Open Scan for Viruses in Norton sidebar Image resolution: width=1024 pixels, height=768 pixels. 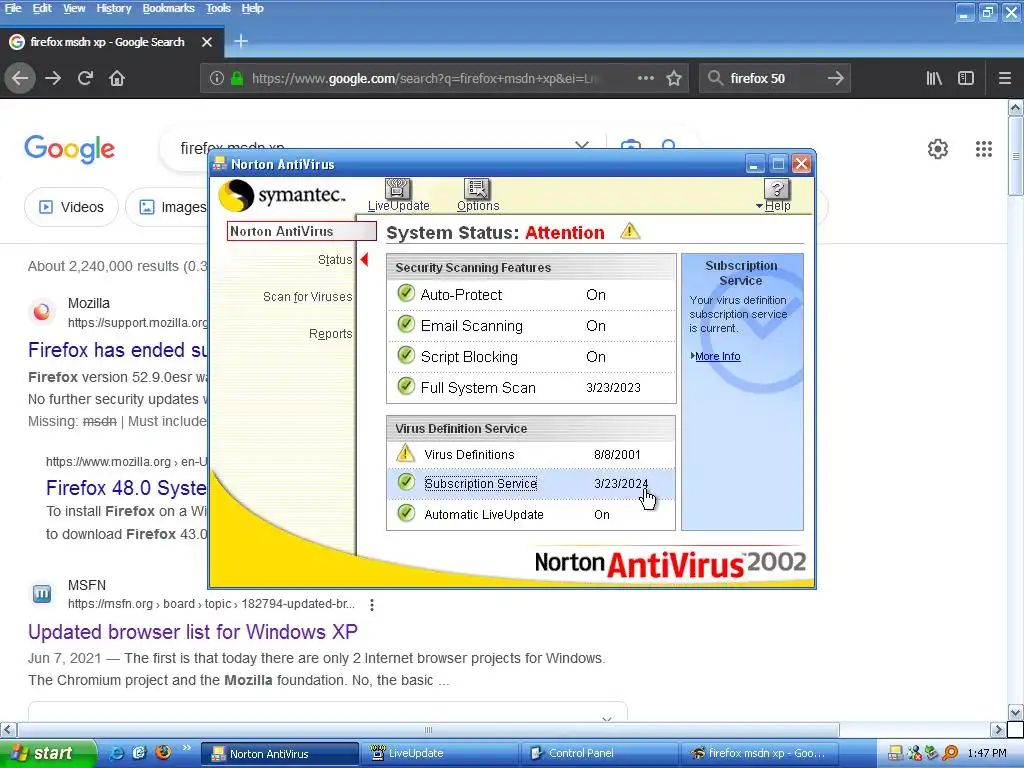307,296
